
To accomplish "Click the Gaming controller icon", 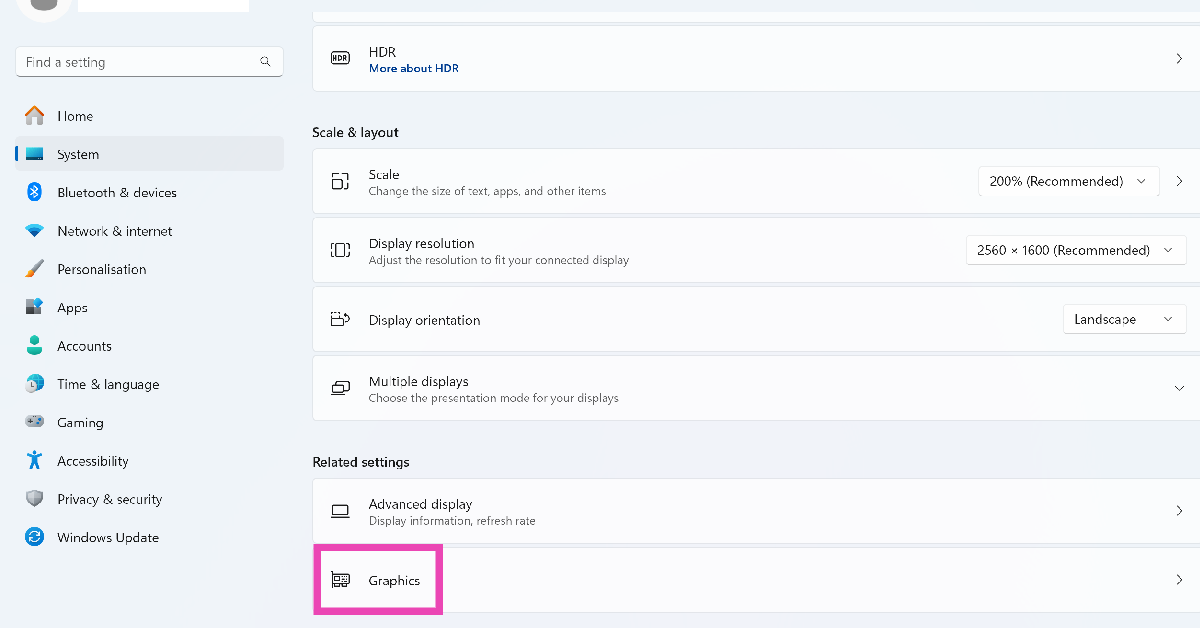I will tap(34, 422).
